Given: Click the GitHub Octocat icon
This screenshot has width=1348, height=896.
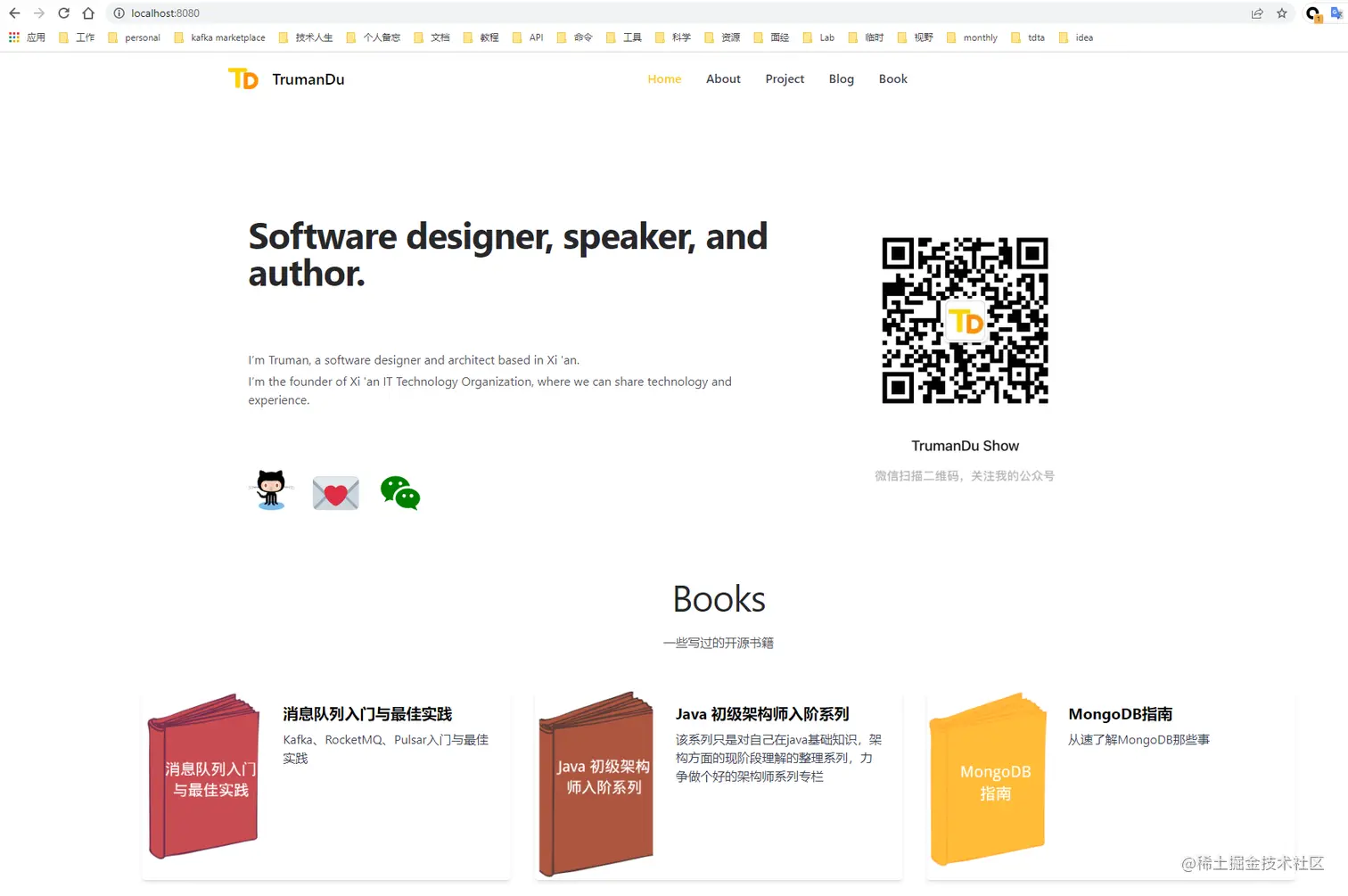Looking at the screenshot, I should pos(270,490).
